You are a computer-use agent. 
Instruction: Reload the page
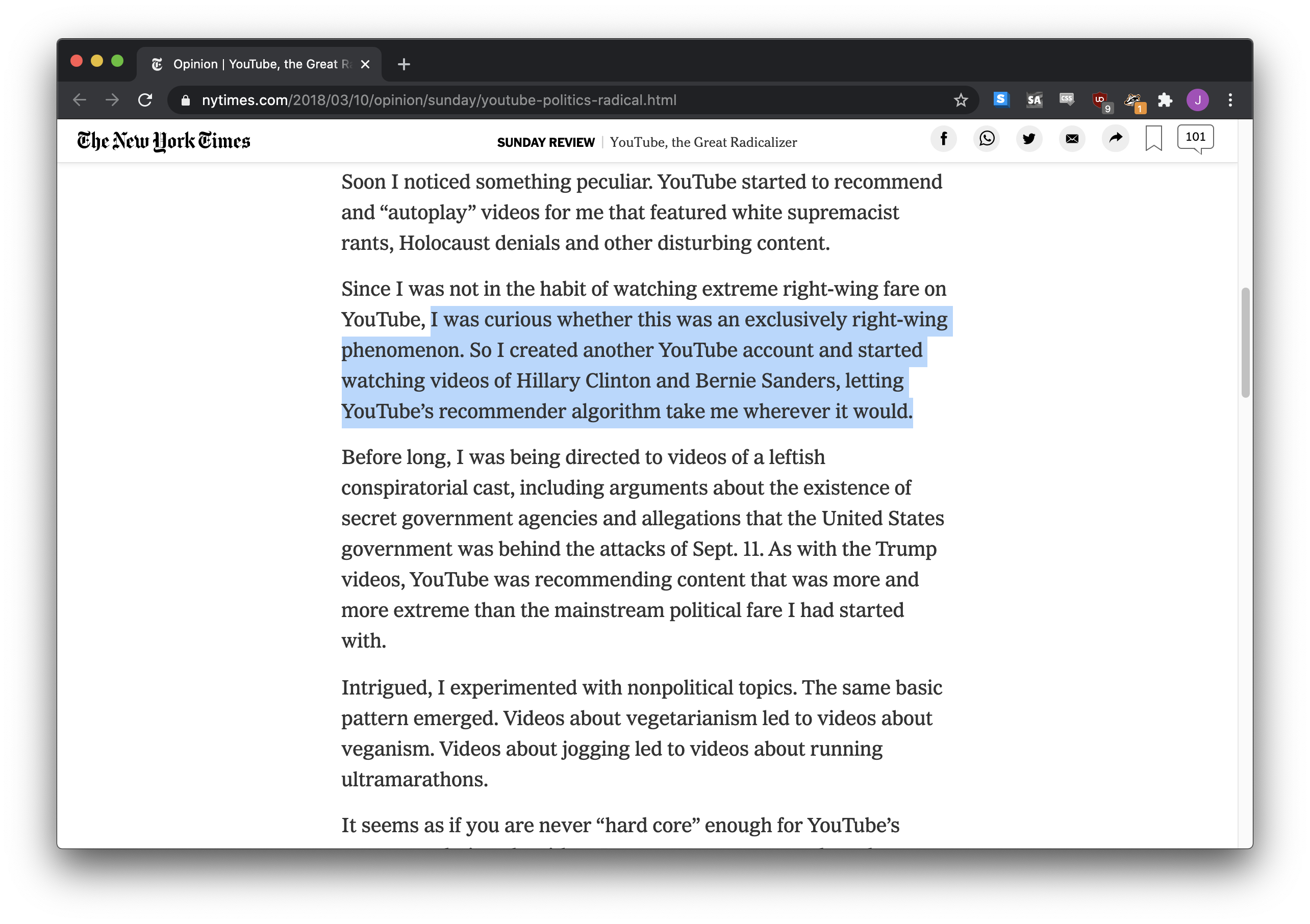145,100
